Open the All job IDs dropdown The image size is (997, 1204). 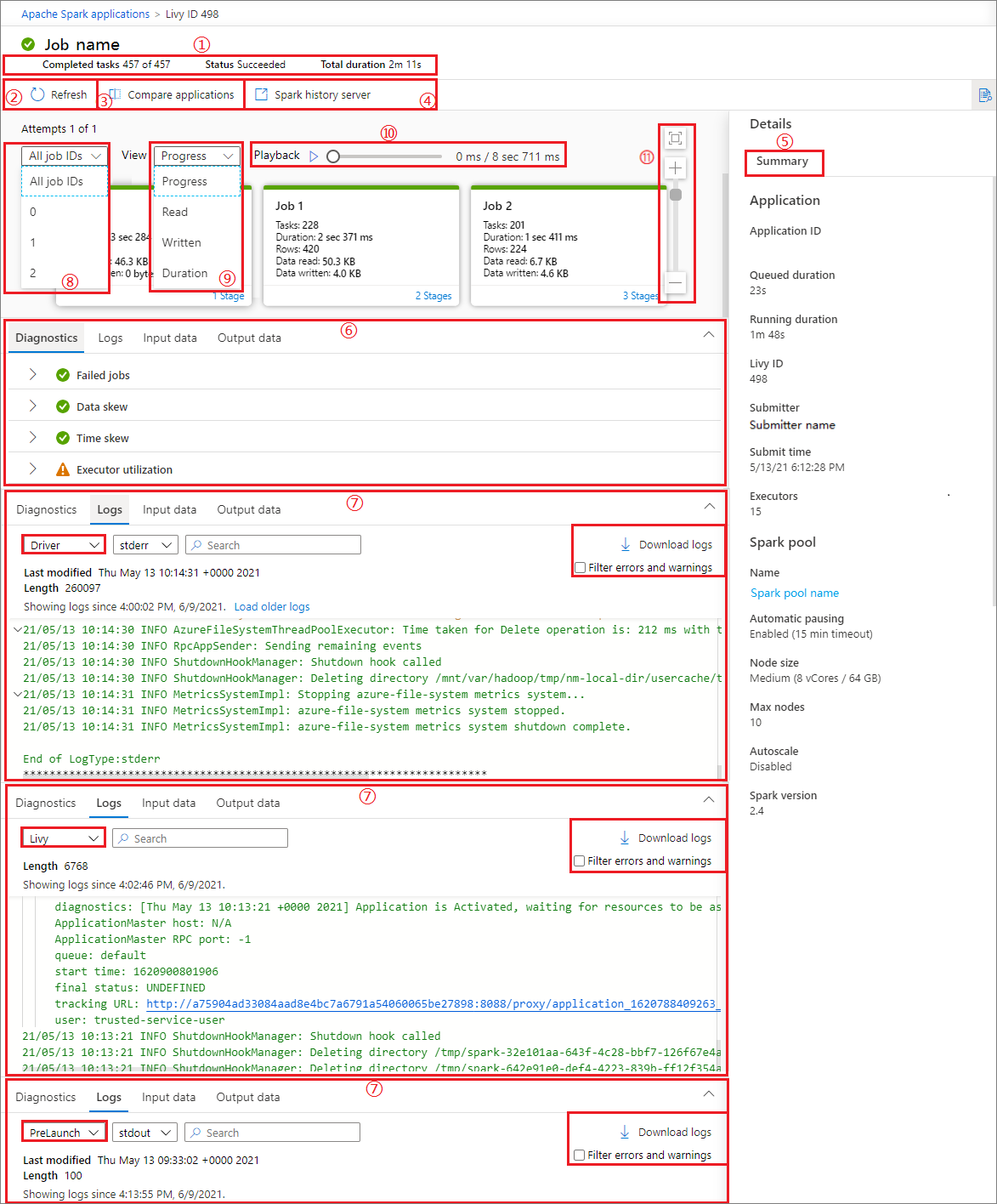(64, 156)
